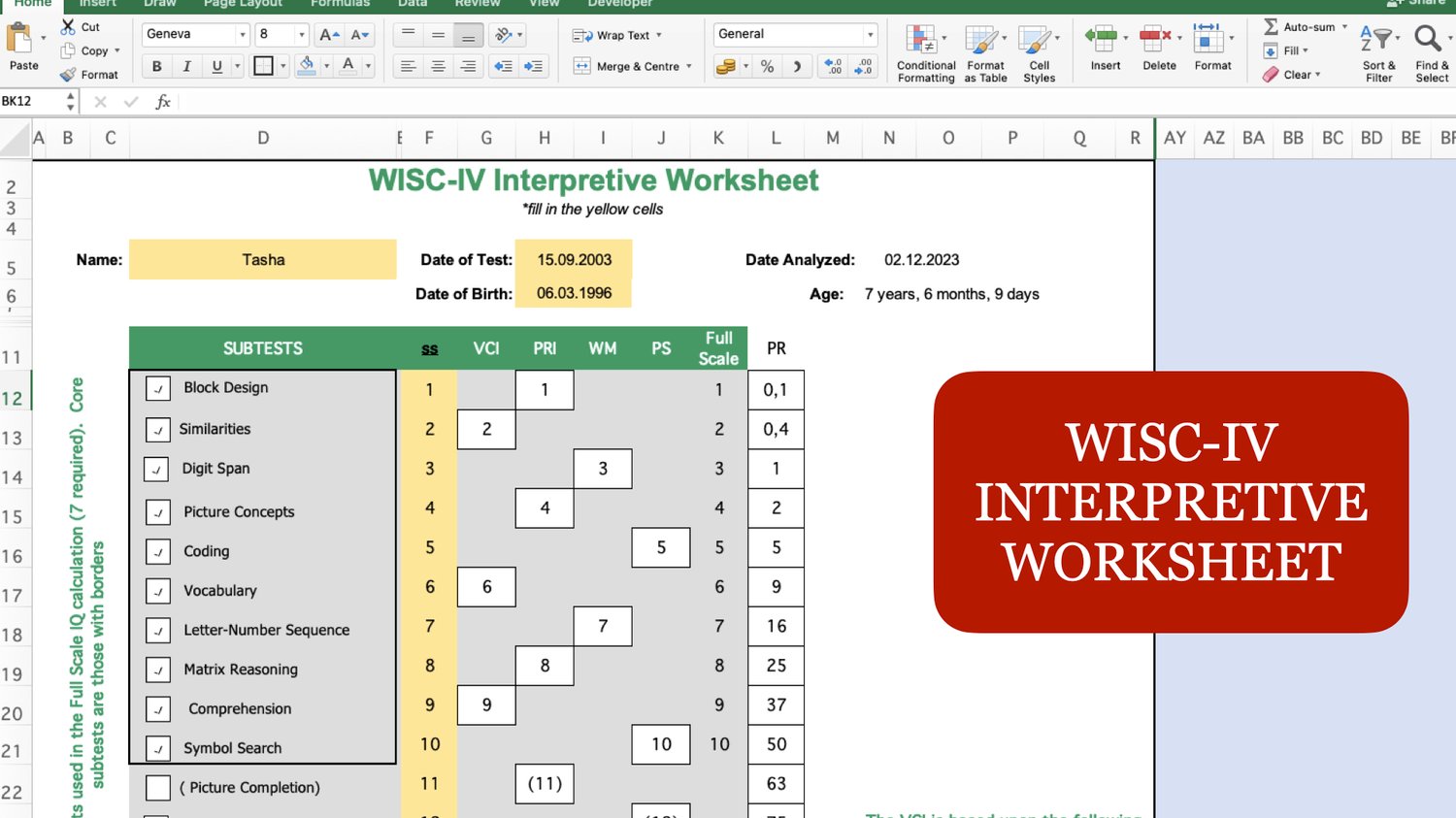Align text to top of cell
Image resolution: width=1456 pixels, height=818 pixels.
click(409, 35)
